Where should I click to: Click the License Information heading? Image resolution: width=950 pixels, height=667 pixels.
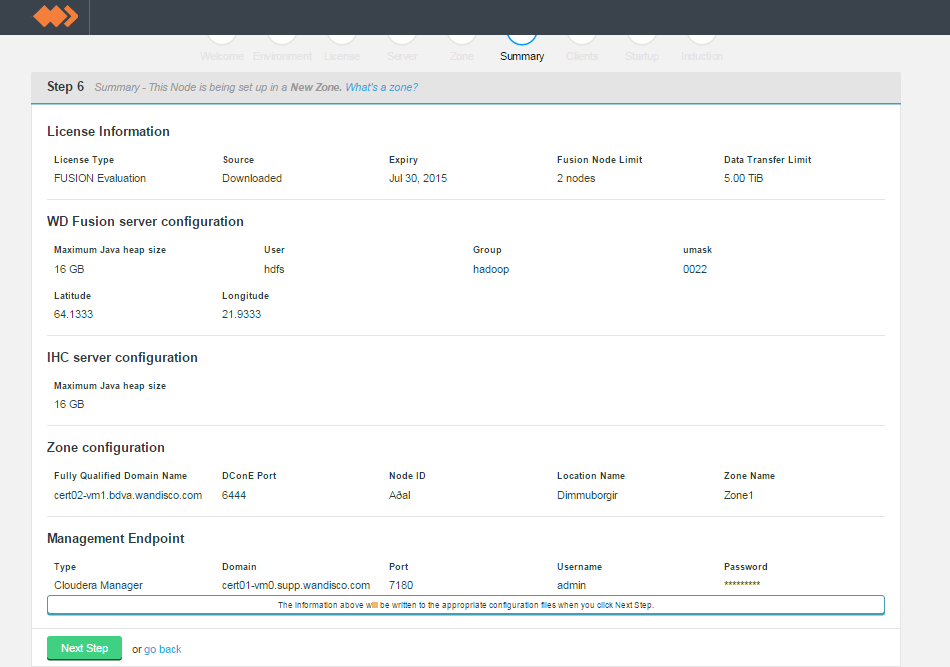108,131
